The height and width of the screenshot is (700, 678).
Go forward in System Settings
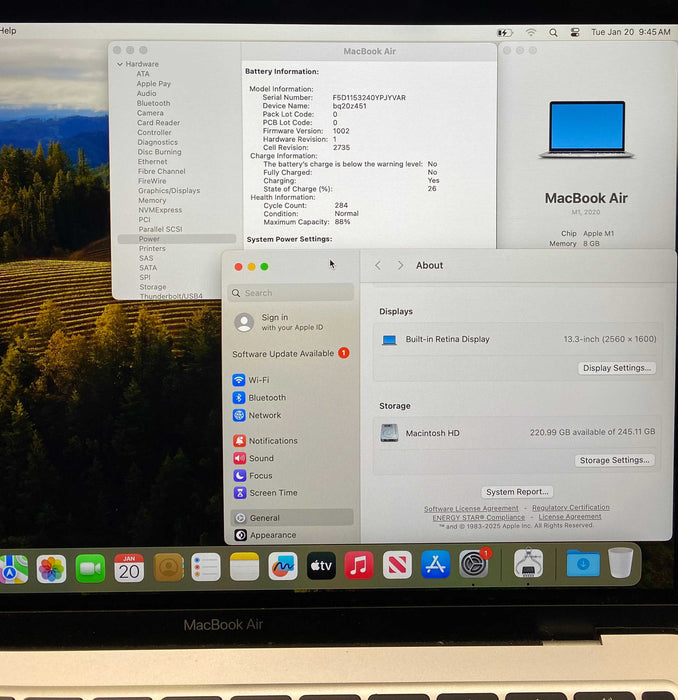tap(400, 266)
